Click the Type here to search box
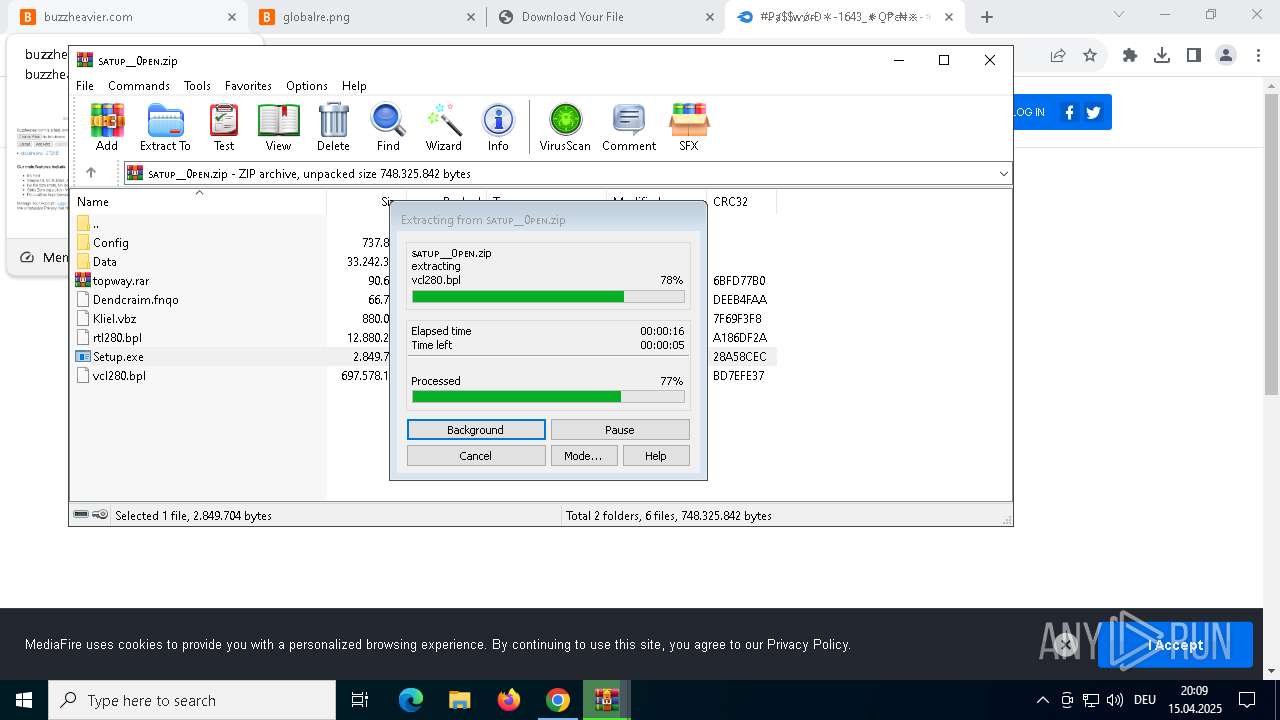This screenshot has width=1280, height=720. (192, 700)
